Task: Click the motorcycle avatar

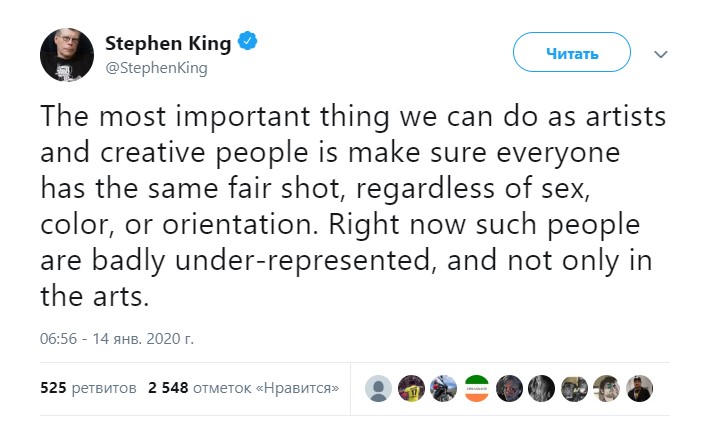Action: pos(443,388)
